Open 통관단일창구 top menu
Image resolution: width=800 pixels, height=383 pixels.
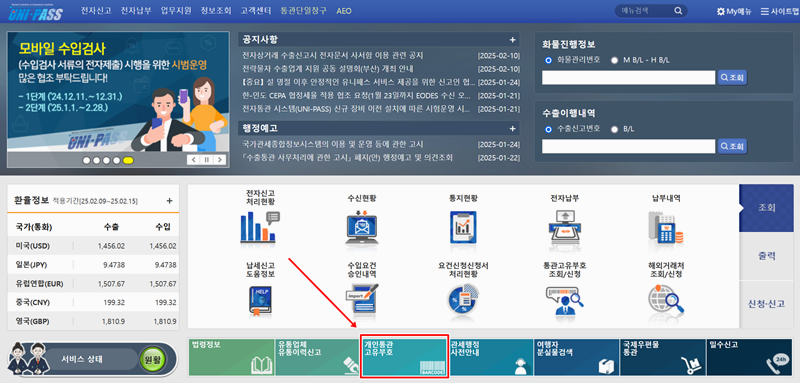click(x=304, y=11)
